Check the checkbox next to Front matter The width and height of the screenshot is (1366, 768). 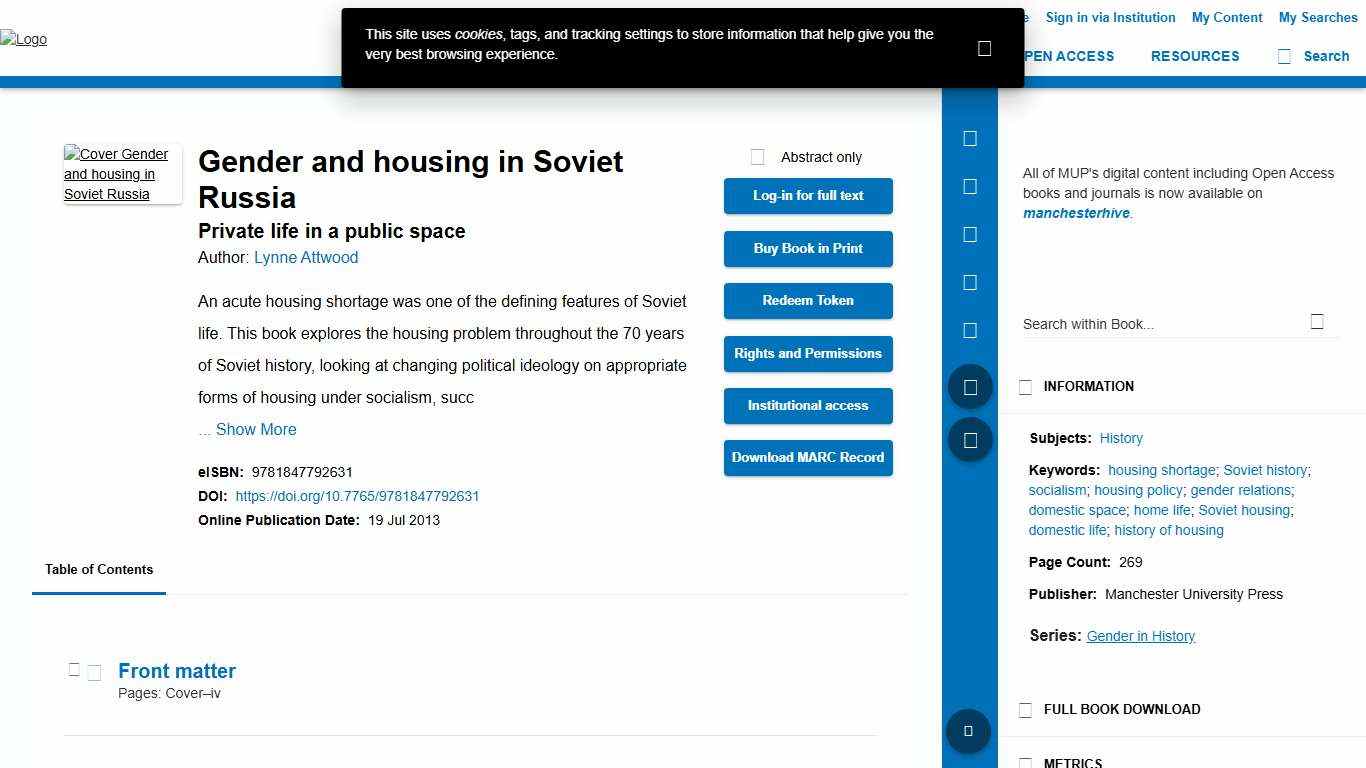tap(95, 671)
